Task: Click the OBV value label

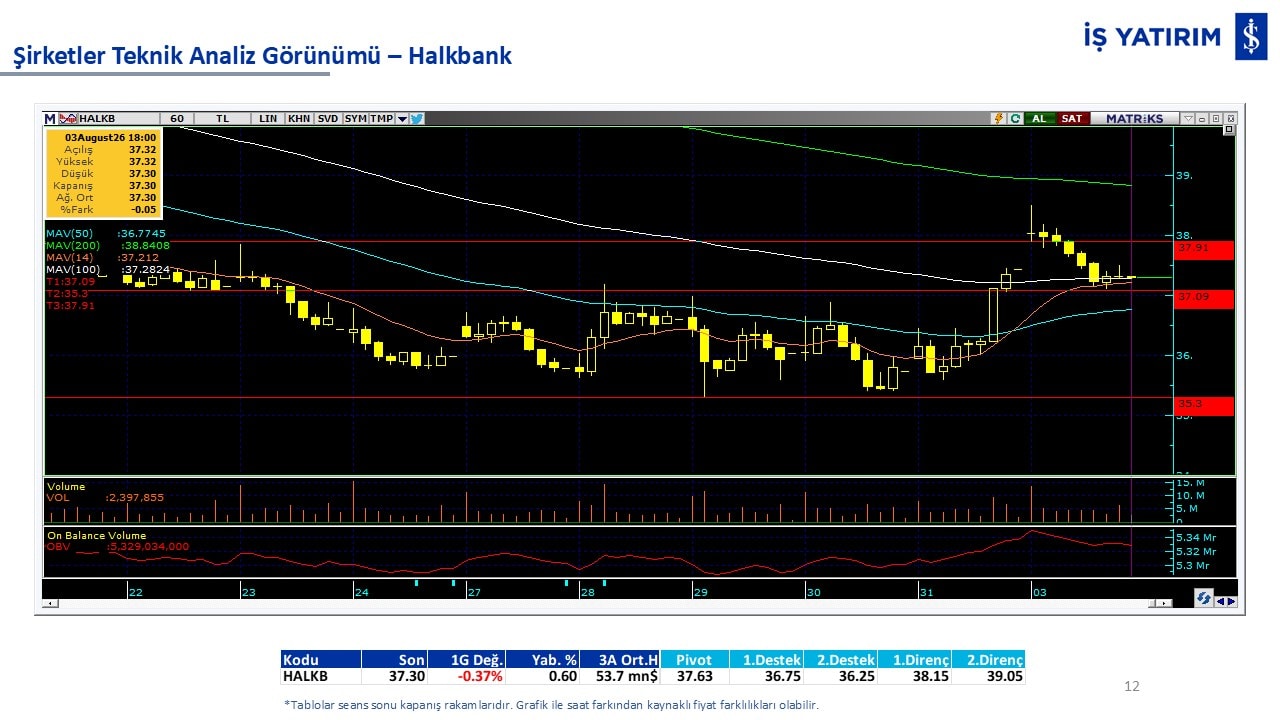Action: (146, 546)
